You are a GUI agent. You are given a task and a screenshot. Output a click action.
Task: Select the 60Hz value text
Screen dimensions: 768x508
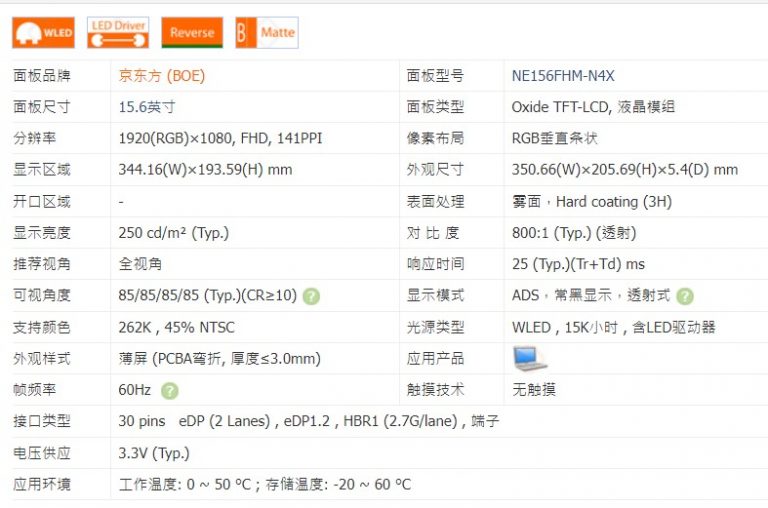click(135, 390)
